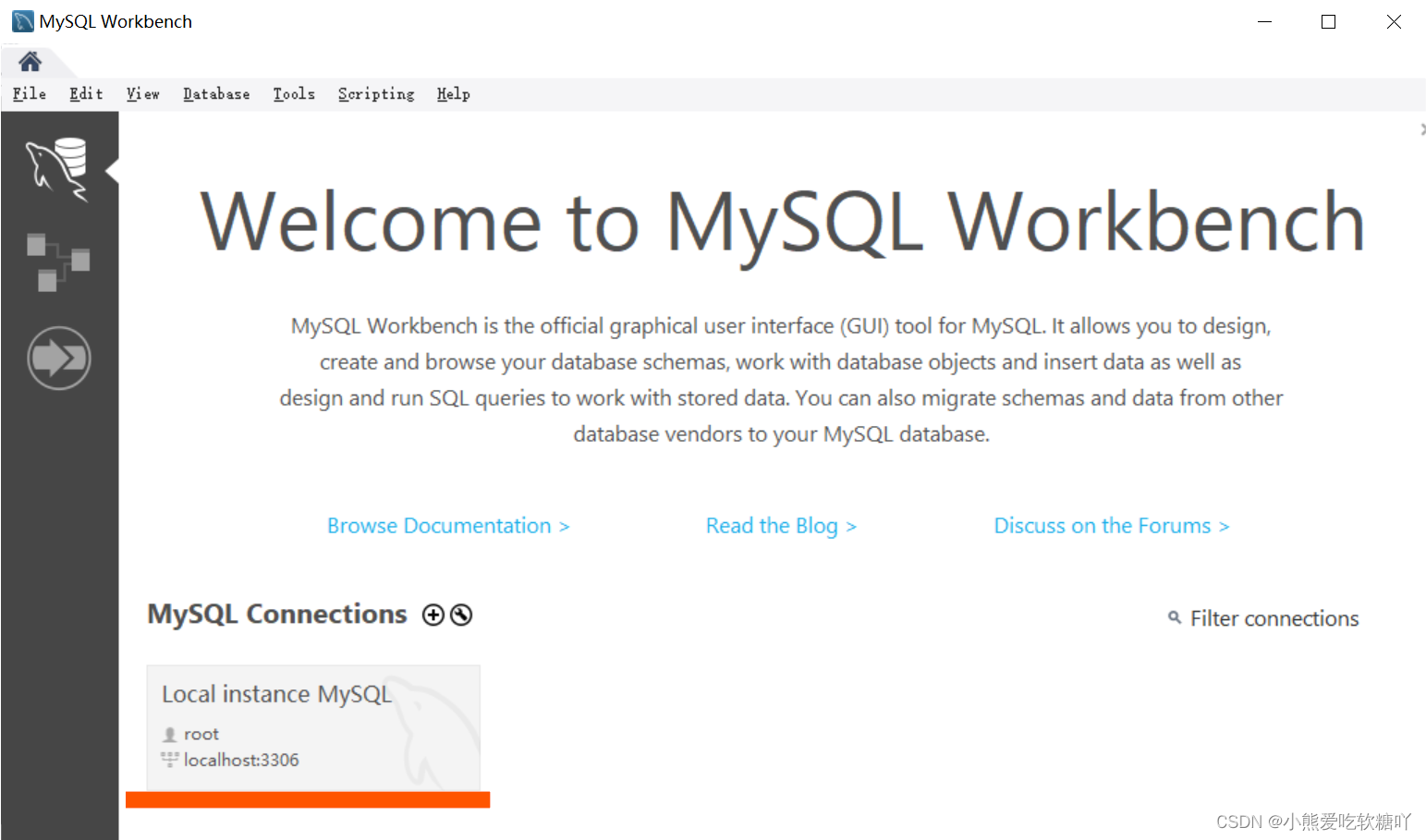Screen dimensions: 1426x840
Task: Open the Help menu
Action: 454,94
